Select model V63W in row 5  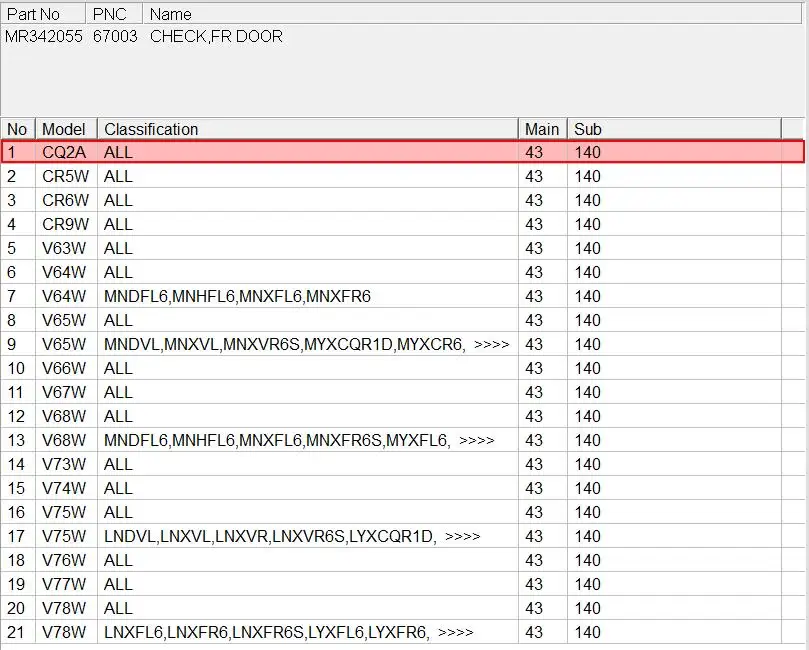(x=64, y=248)
